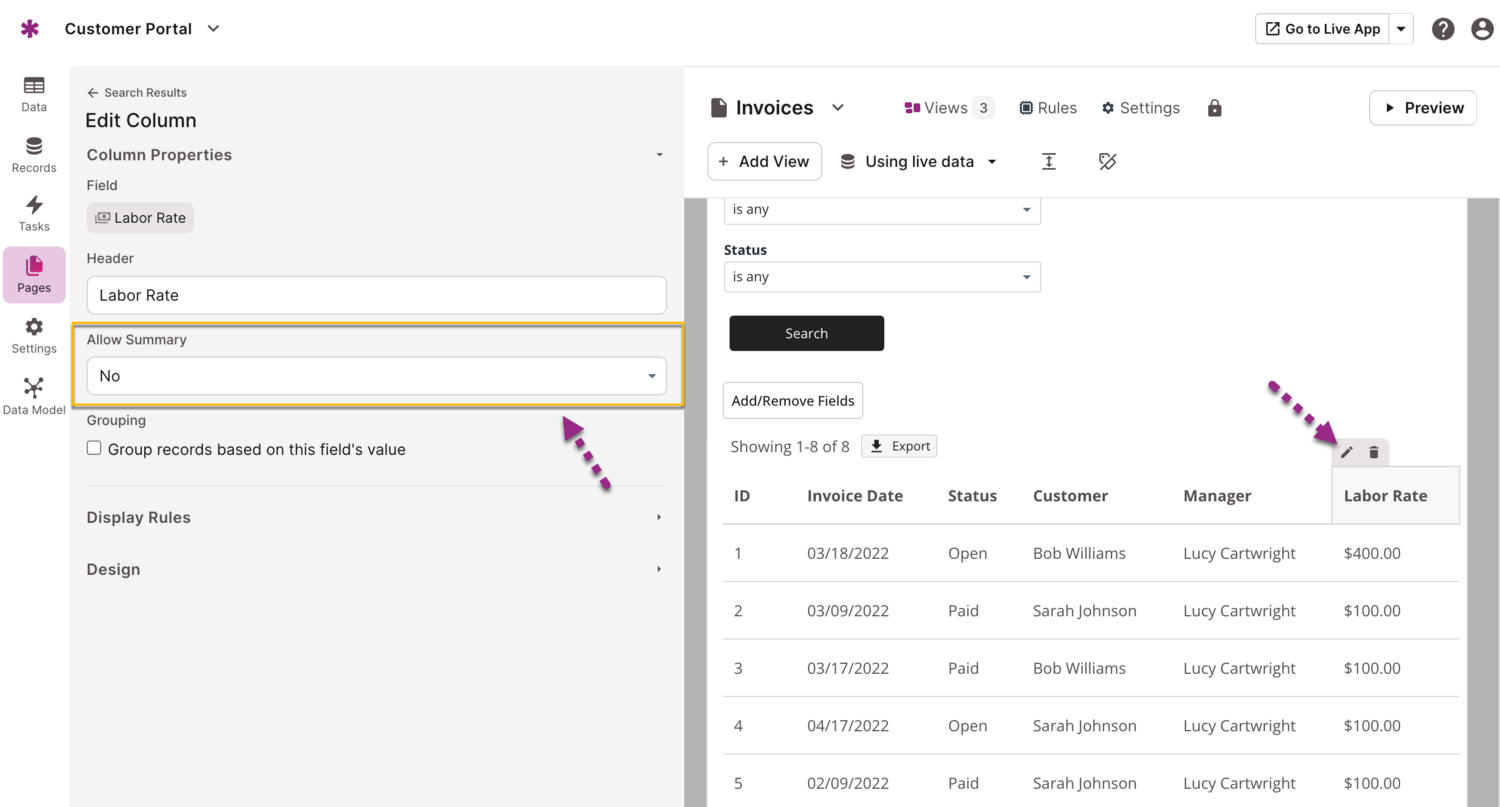1500x807 pixels.
Task: Click the lock icon next to Settings
Action: (1214, 108)
